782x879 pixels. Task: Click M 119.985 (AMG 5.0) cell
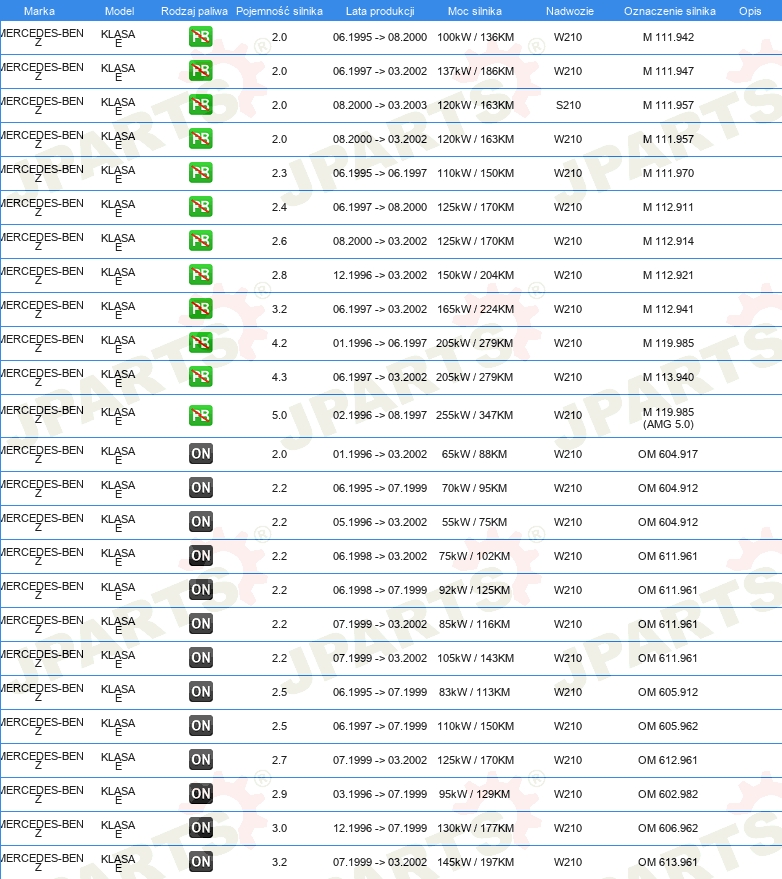(x=668, y=418)
